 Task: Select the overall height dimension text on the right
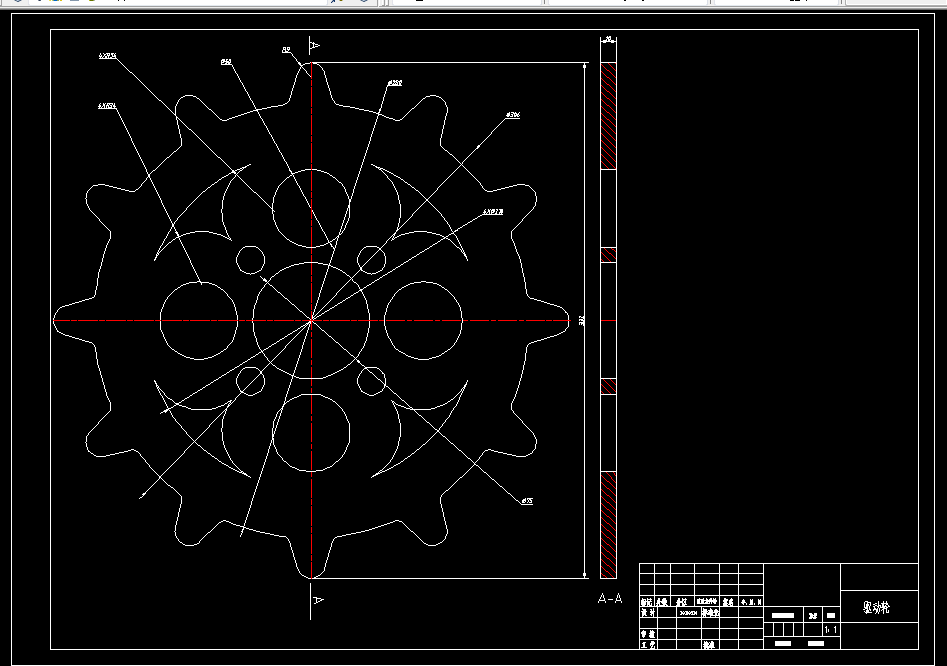(x=582, y=320)
